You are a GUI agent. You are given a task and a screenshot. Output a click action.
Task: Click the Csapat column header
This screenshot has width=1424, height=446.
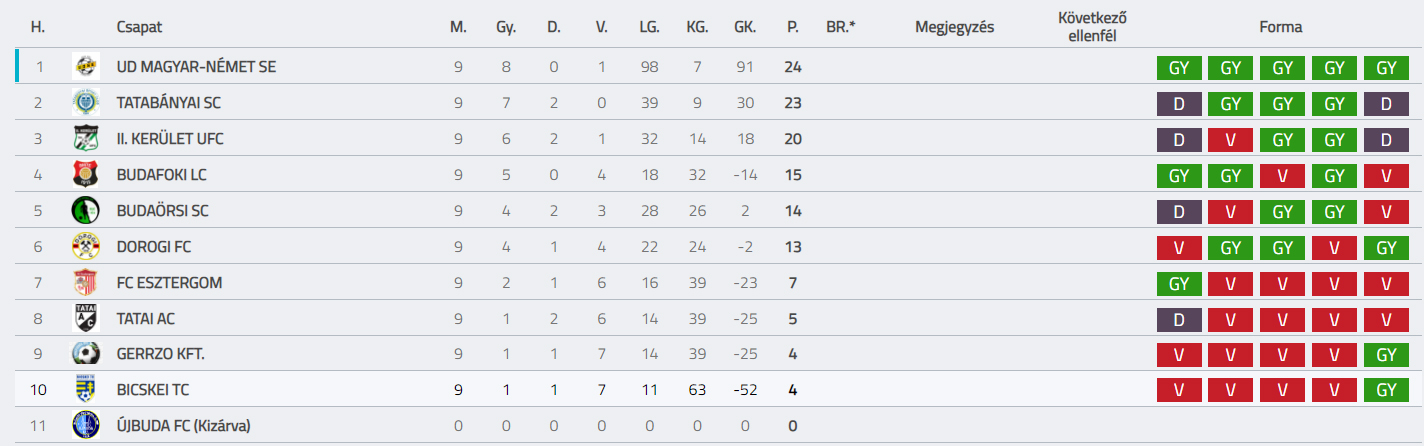(139, 27)
